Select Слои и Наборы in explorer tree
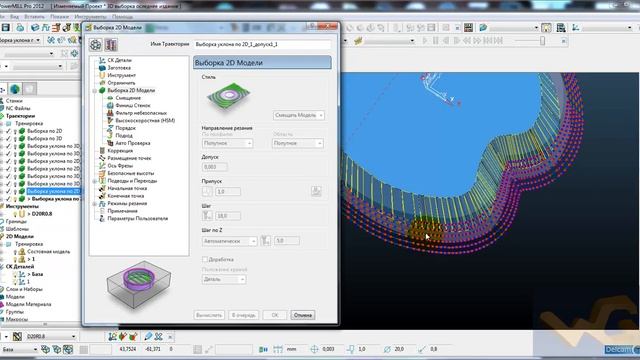Image resolution: width=640 pixels, height=360 pixels. pos(24,289)
